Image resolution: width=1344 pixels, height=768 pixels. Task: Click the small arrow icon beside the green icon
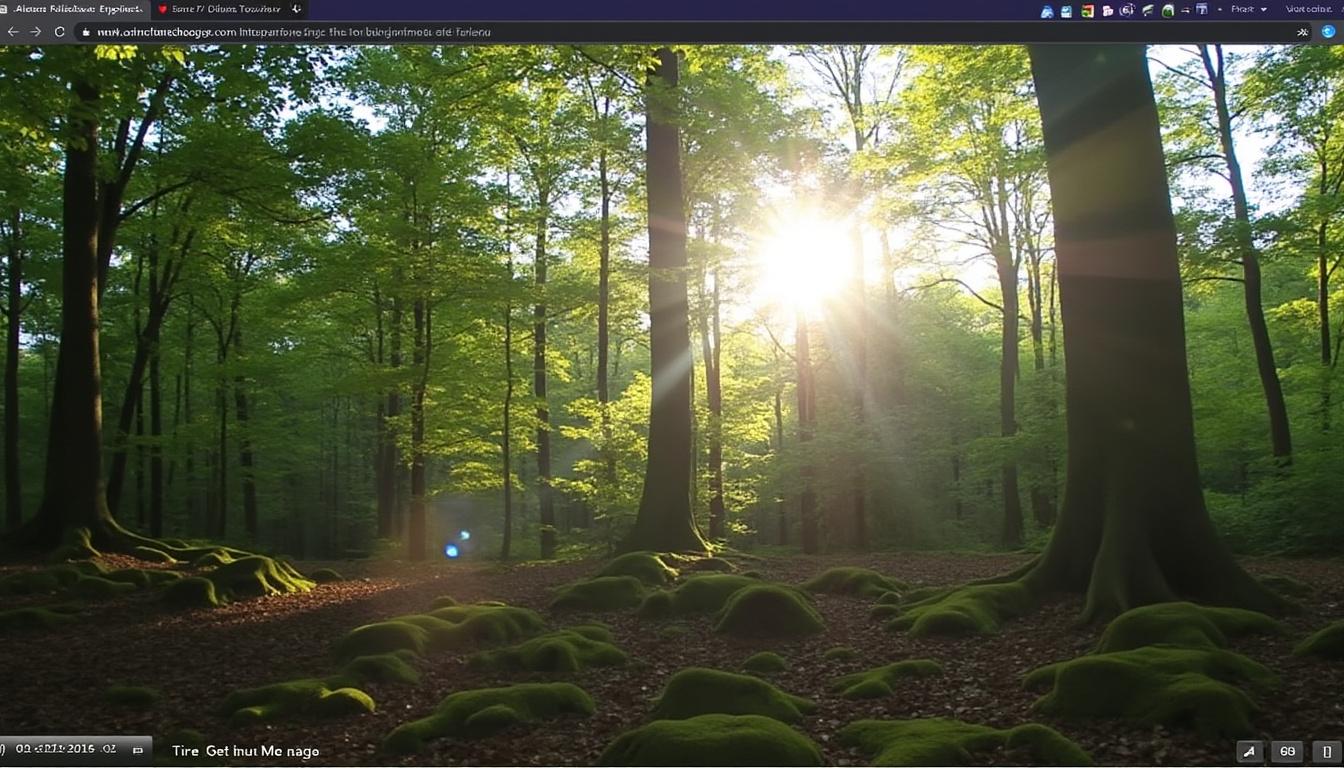pyautogui.click(x=1185, y=10)
